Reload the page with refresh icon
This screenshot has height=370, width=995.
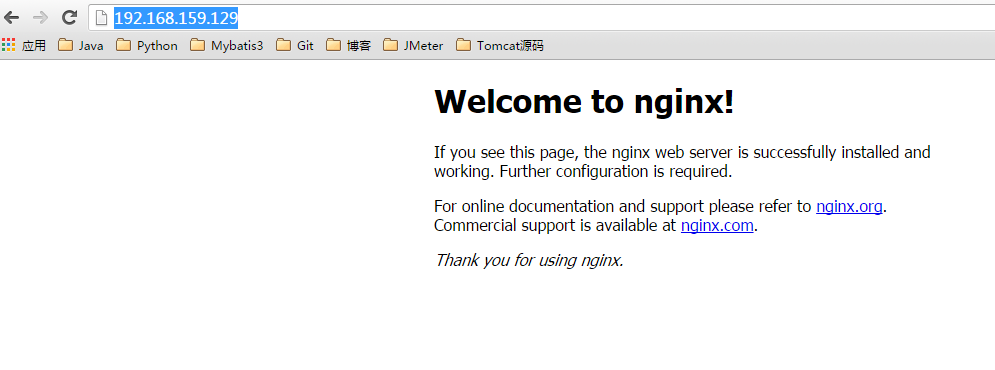pyautogui.click(x=69, y=18)
